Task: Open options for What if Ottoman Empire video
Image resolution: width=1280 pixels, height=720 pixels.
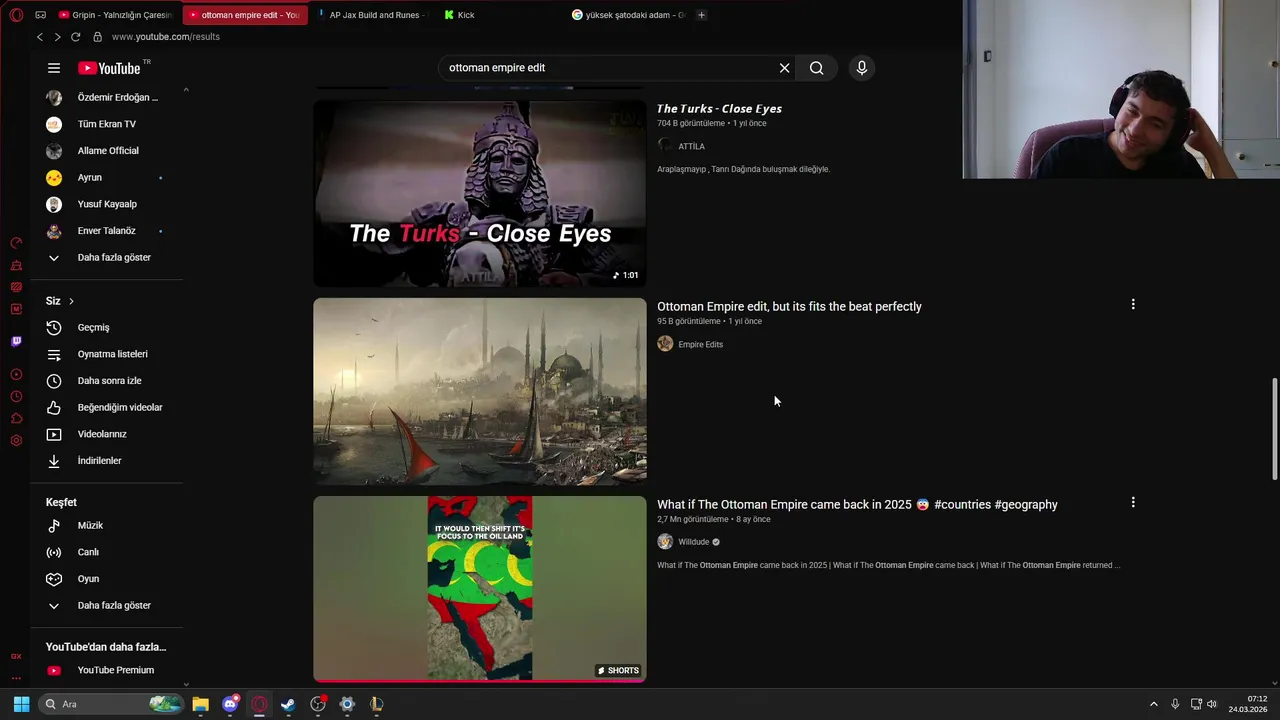Action: [1133, 502]
